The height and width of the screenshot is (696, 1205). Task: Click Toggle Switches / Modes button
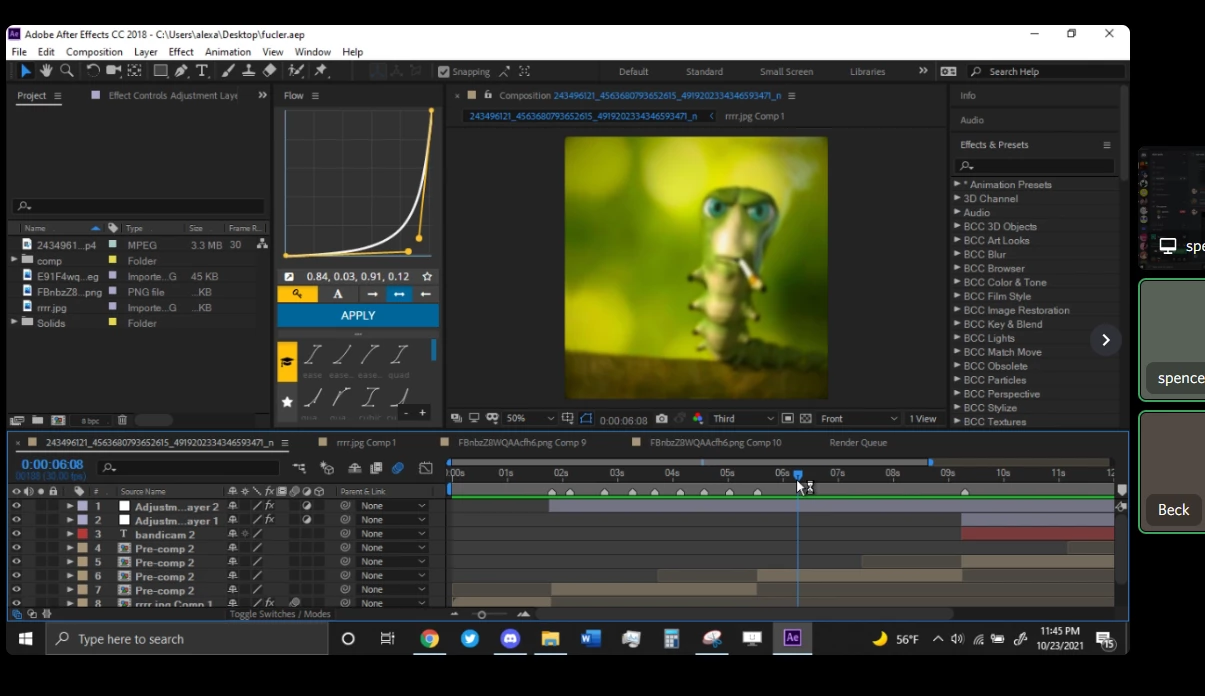pyautogui.click(x=280, y=614)
